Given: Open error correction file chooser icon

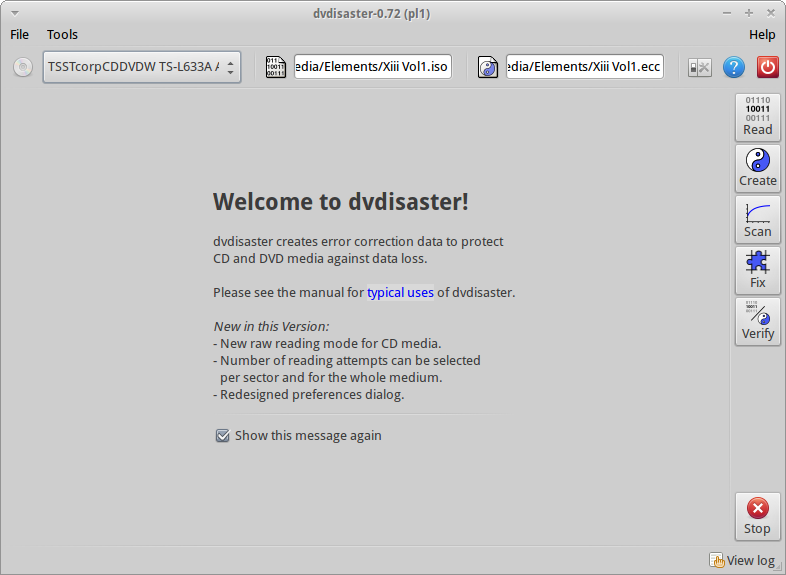Looking at the screenshot, I should point(488,67).
